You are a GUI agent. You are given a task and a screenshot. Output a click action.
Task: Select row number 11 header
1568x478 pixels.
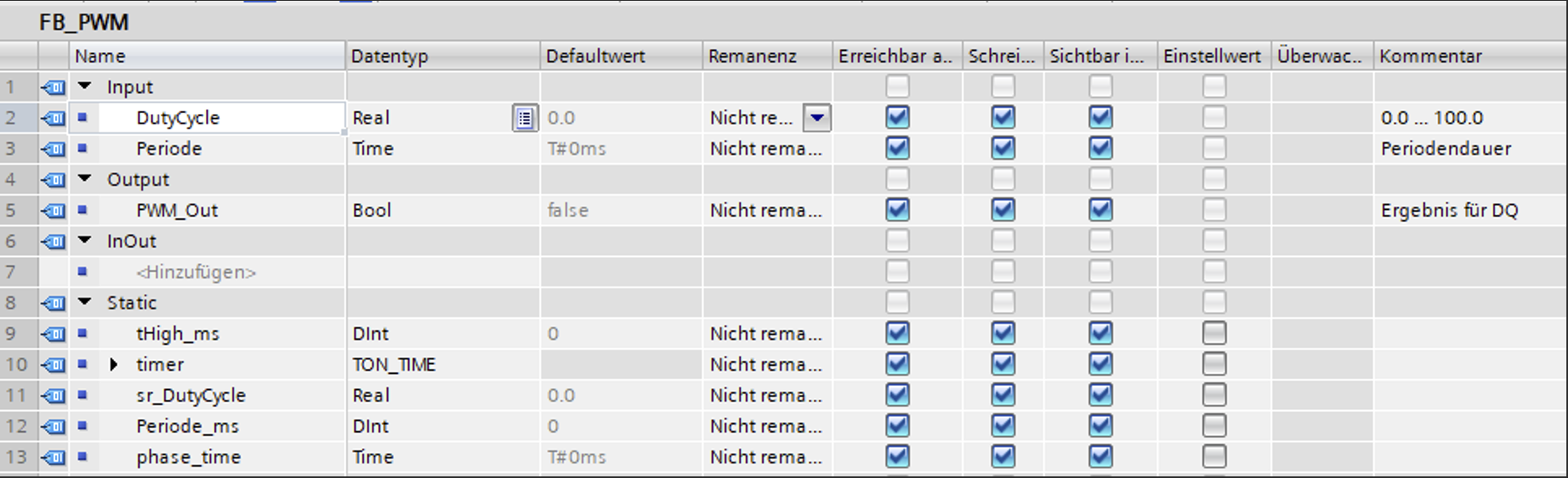click(x=17, y=396)
